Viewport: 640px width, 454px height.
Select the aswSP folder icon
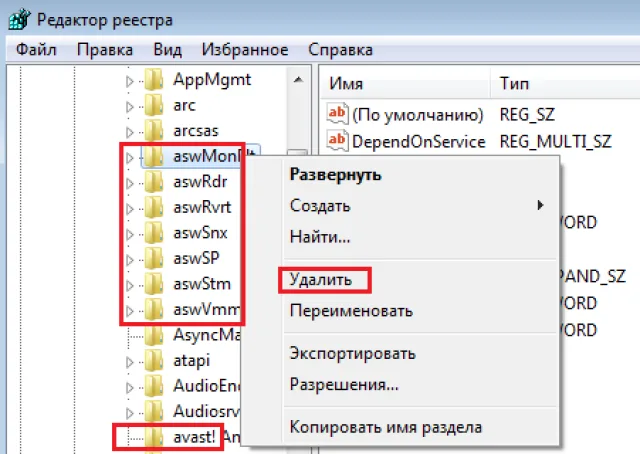click(154, 258)
